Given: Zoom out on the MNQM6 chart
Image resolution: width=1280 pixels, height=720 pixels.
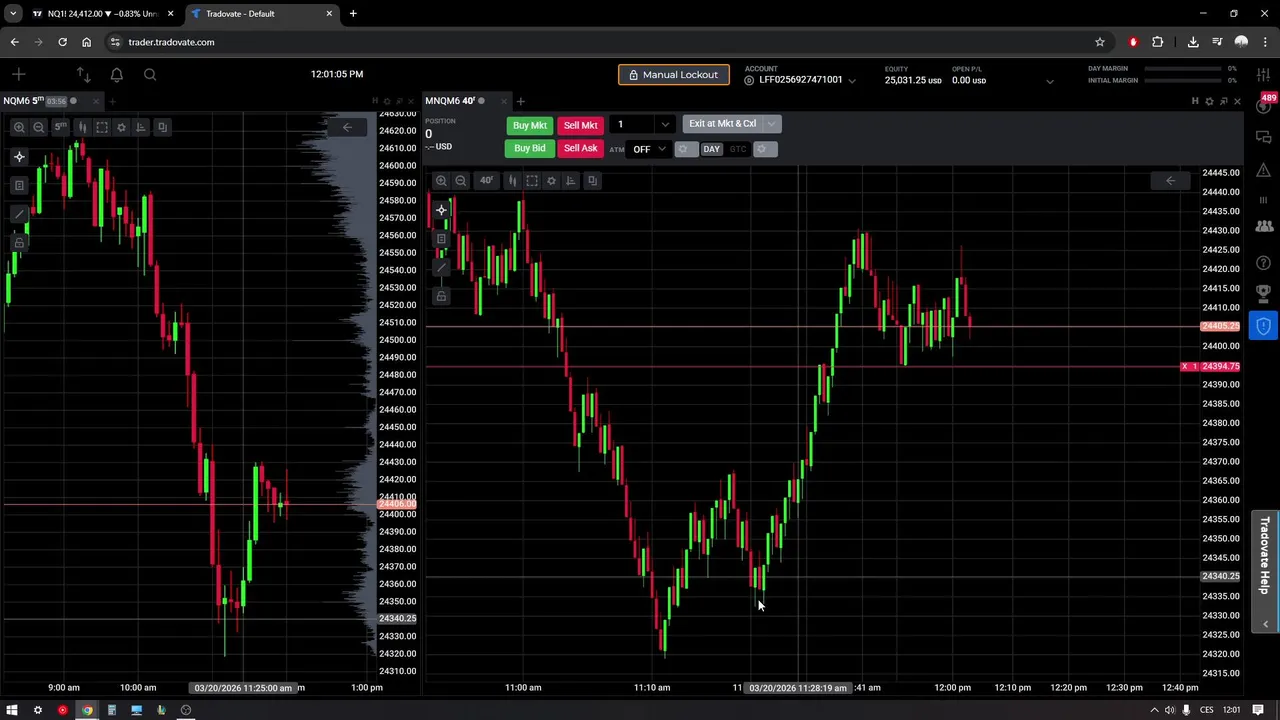Looking at the screenshot, I should click(460, 181).
